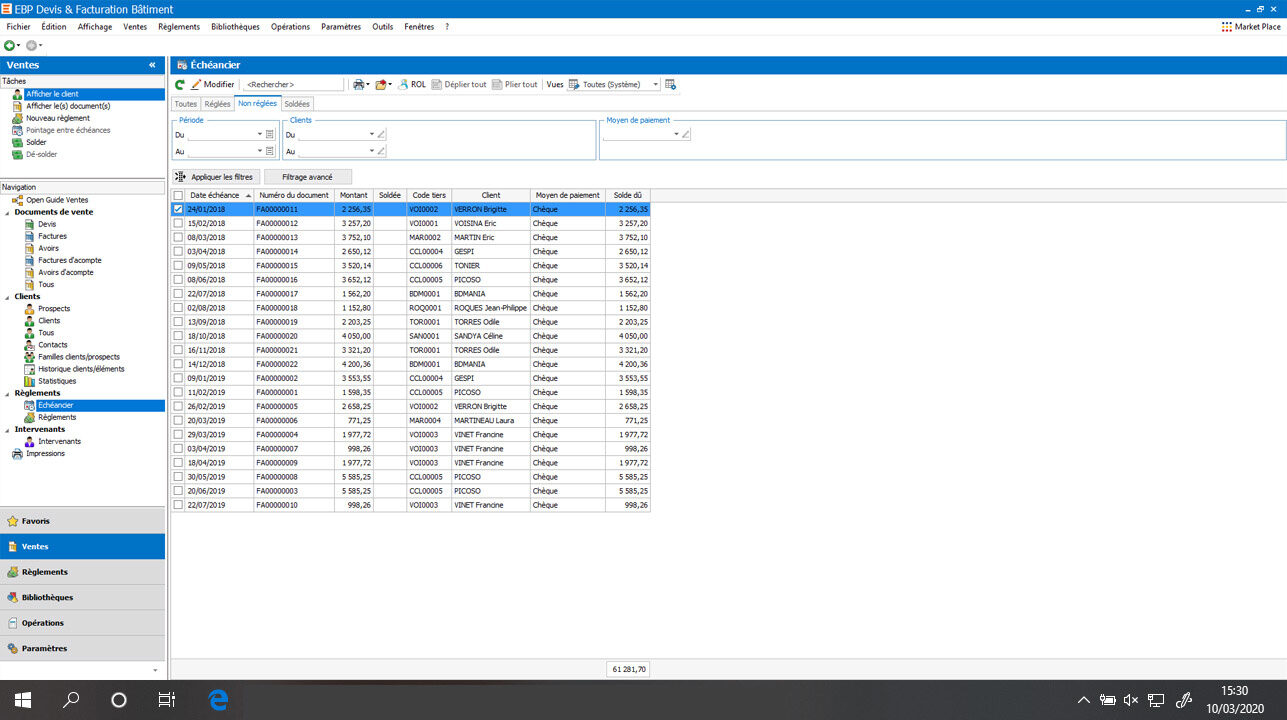Click Dé-solder in Tâches
This screenshot has height=720, width=1287.
[40, 154]
